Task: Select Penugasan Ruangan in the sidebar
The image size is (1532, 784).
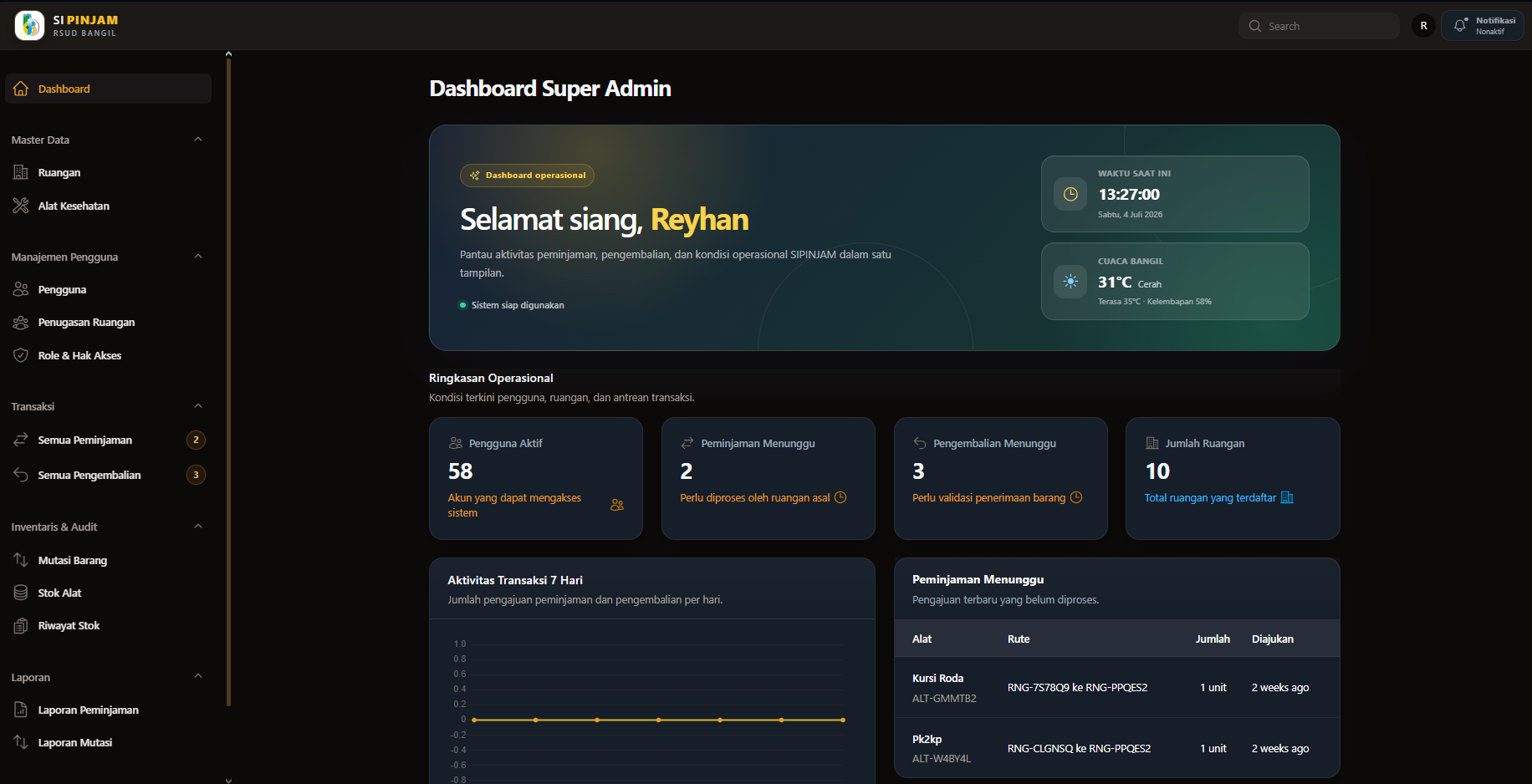Action: (x=108, y=322)
